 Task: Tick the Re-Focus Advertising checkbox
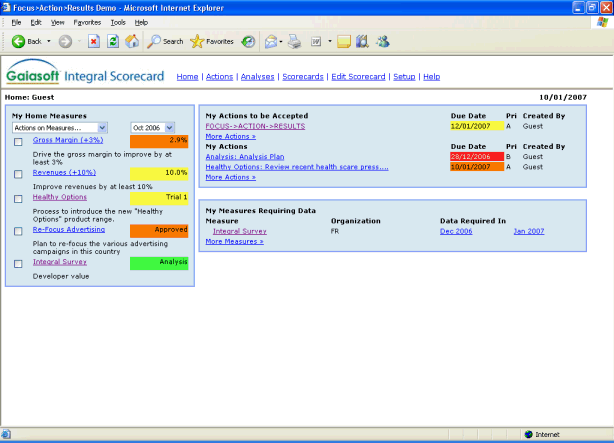[18, 231]
